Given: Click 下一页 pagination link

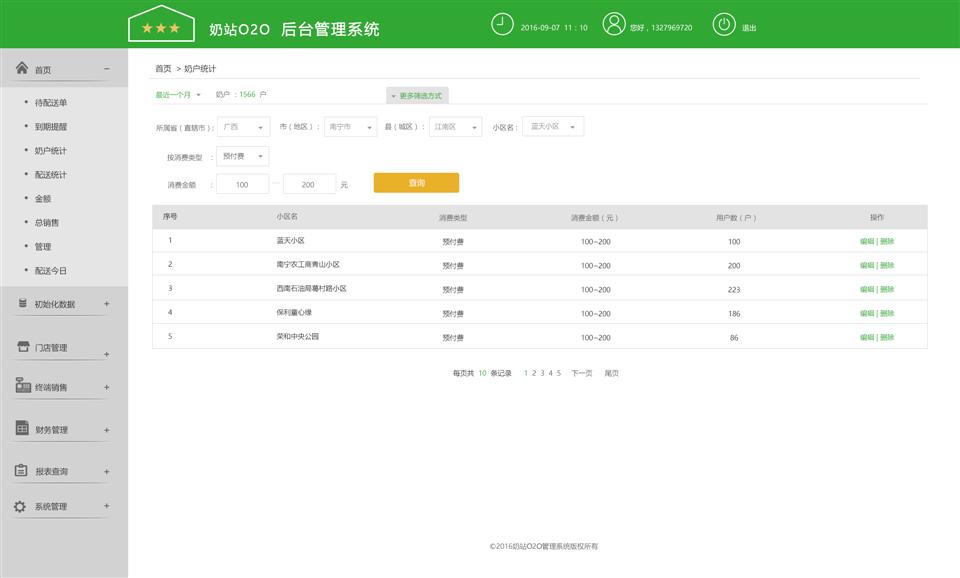Looking at the screenshot, I should coord(582,373).
